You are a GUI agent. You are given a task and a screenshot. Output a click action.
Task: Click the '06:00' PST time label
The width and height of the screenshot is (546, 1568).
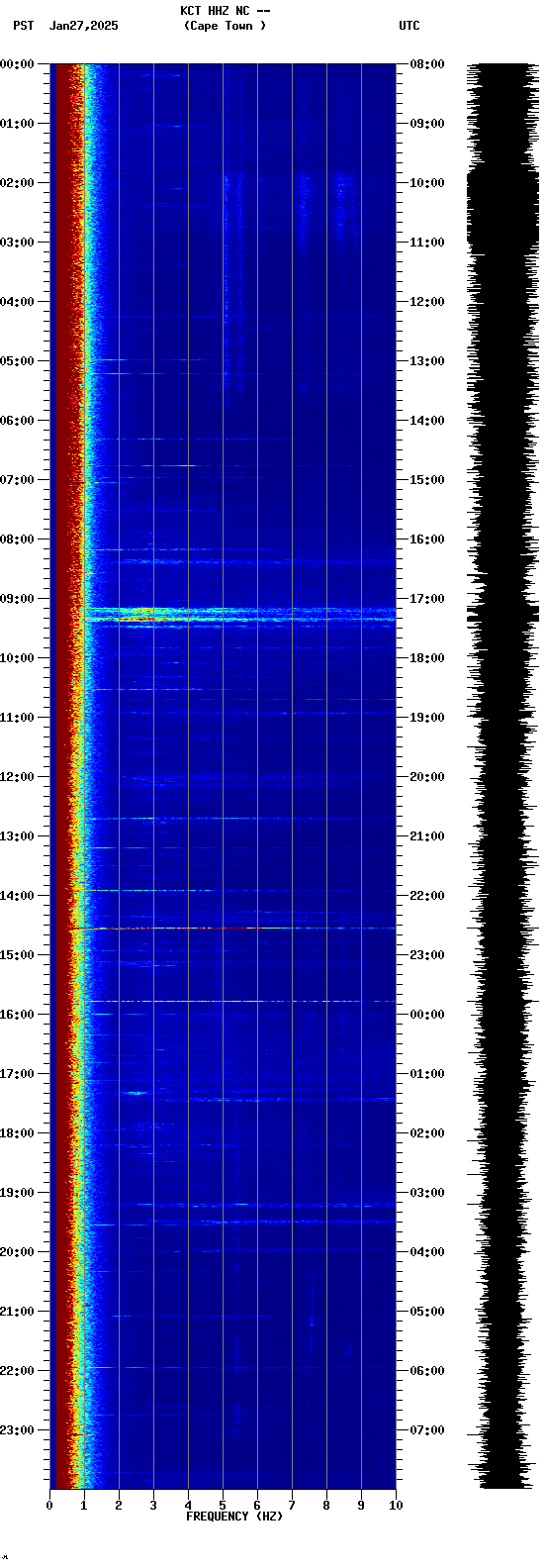(17, 421)
